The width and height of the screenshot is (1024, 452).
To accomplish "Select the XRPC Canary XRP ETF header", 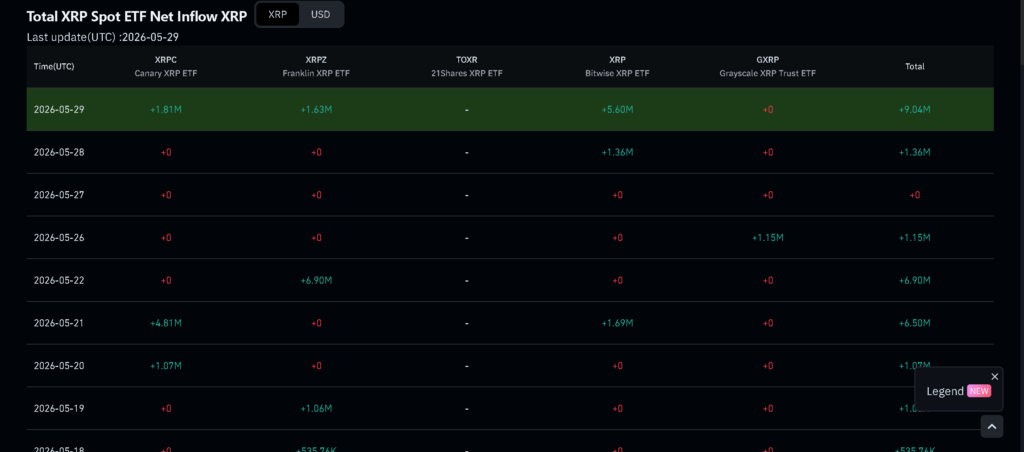I will (166, 67).
